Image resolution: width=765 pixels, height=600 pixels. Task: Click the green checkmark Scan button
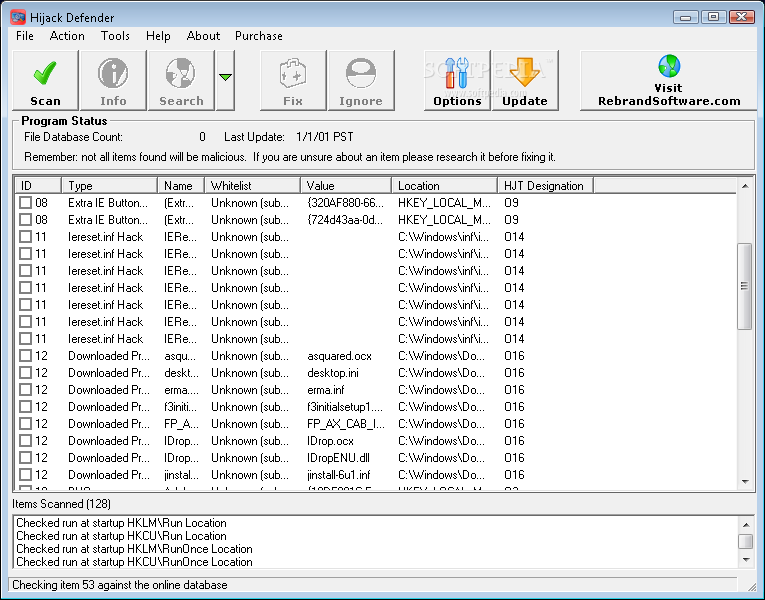[x=45, y=80]
